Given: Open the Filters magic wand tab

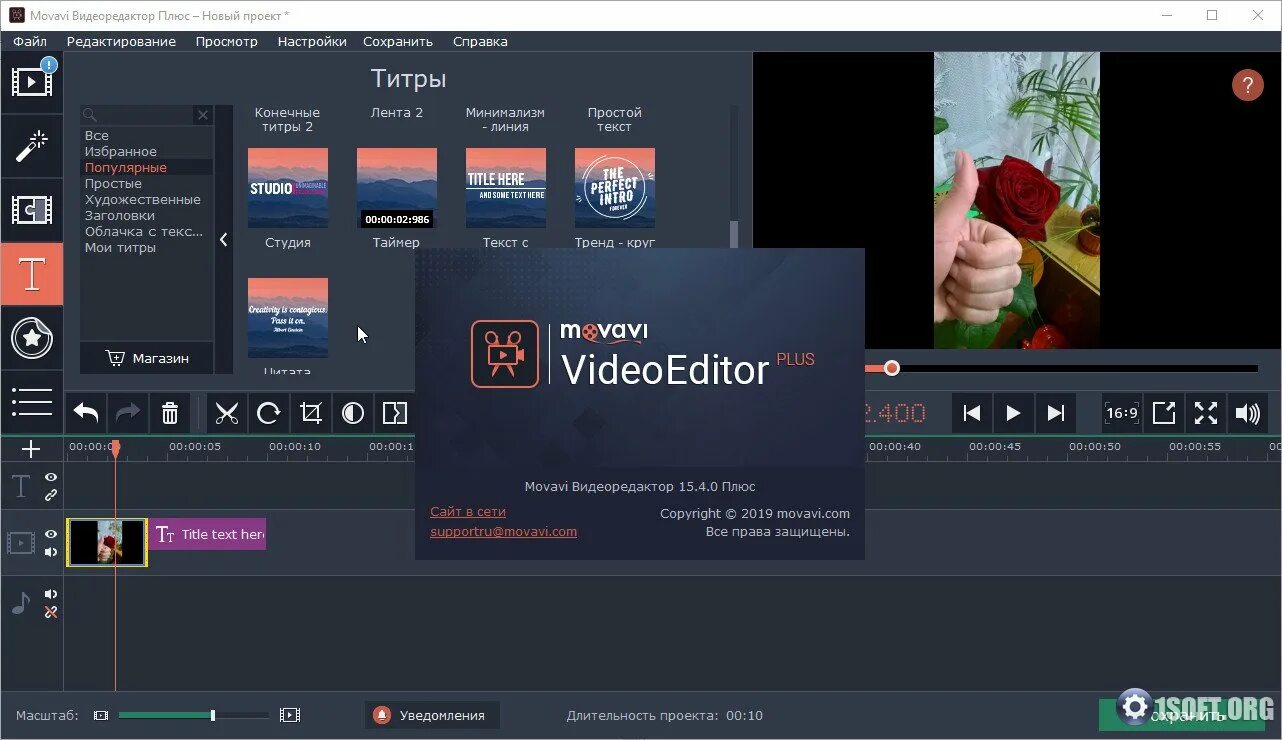Looking at the screenshot, I should tap(31, 146).
